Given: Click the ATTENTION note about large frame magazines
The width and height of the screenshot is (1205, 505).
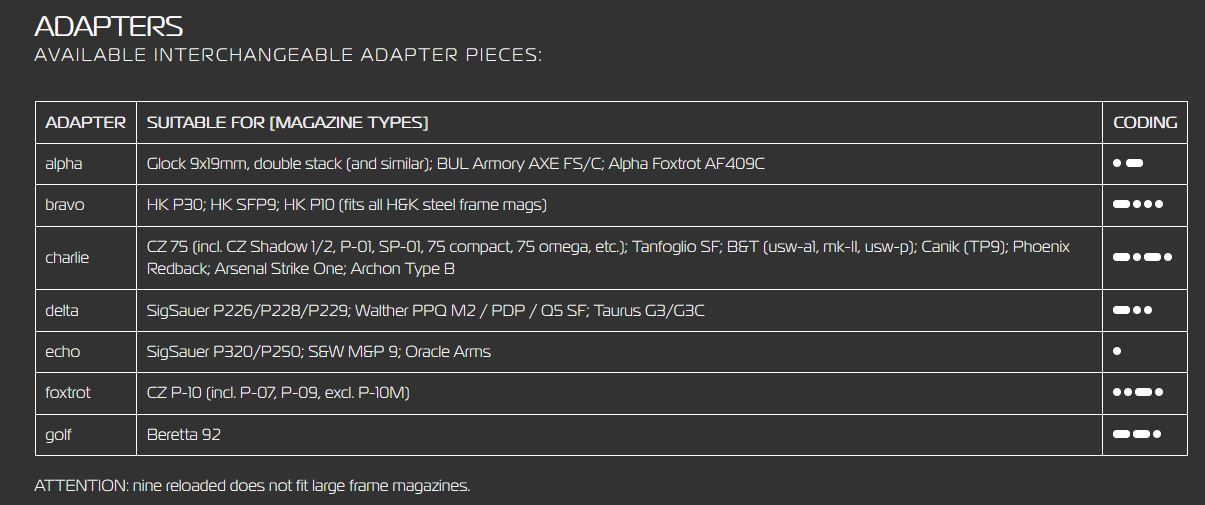Looking at the screenshot, I should [x=252, y=486].
